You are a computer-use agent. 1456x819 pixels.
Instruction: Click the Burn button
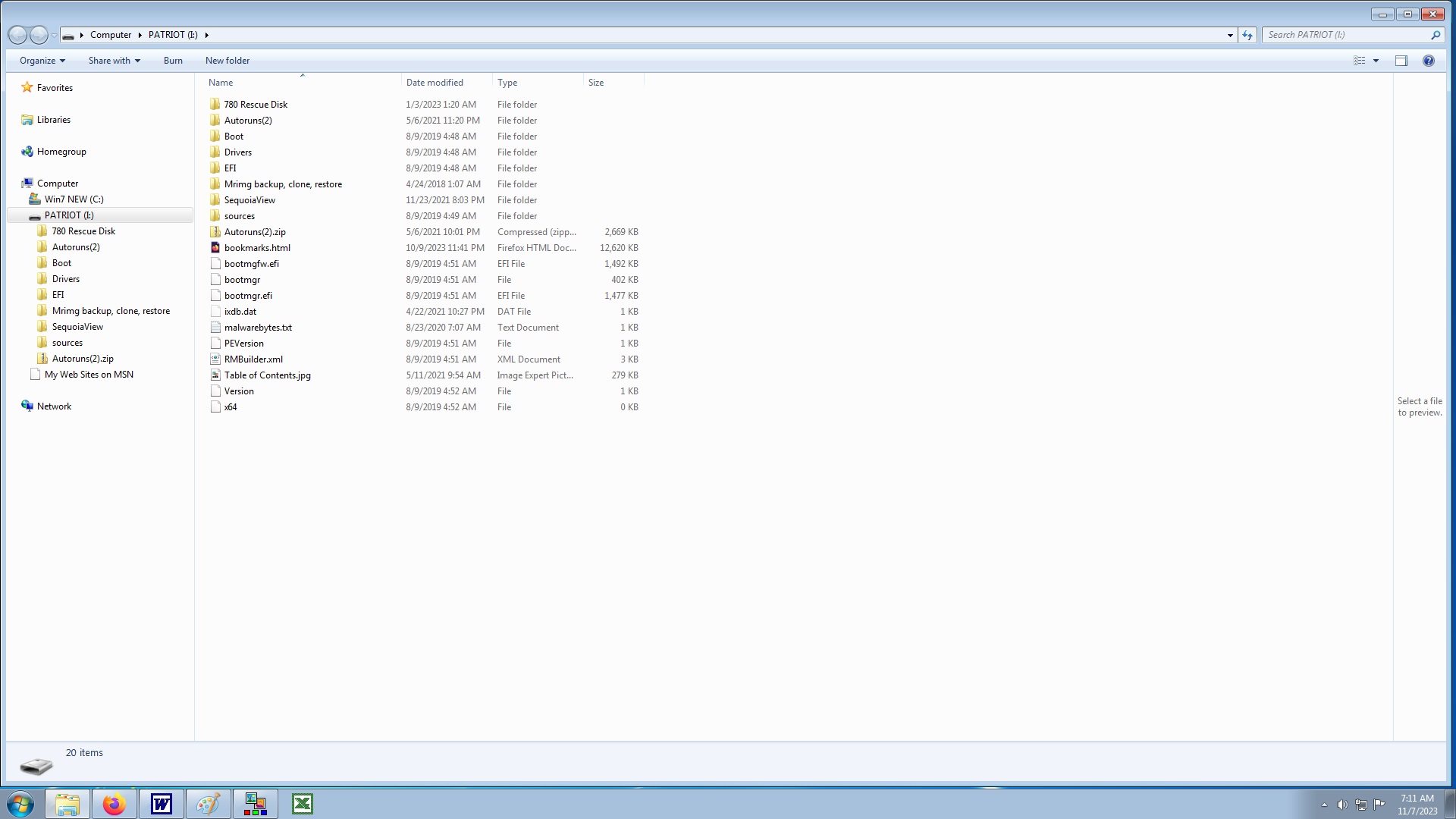pyautogui.click(x=173, y=61)
